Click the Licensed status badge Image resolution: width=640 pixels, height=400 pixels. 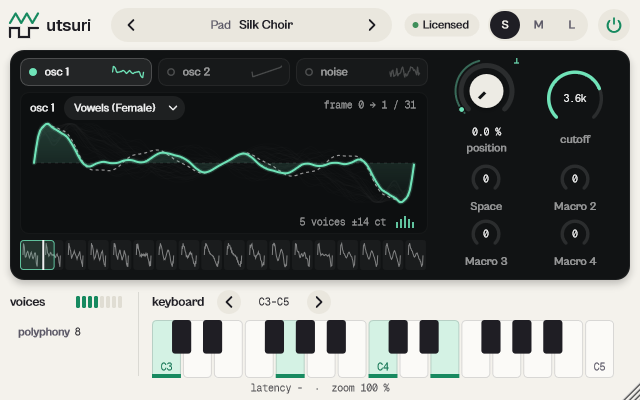[441, 25]
